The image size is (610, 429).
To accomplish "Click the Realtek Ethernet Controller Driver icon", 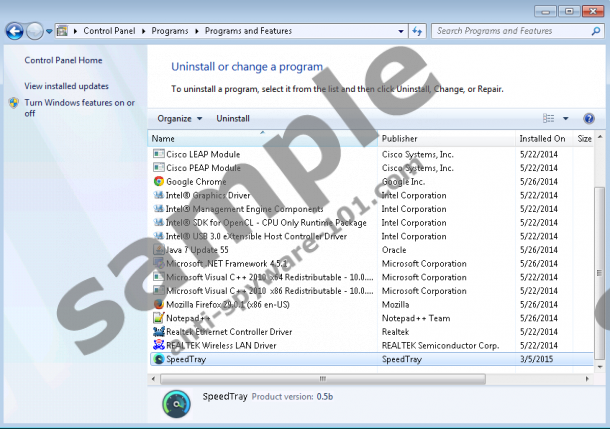I will point(158,332).
